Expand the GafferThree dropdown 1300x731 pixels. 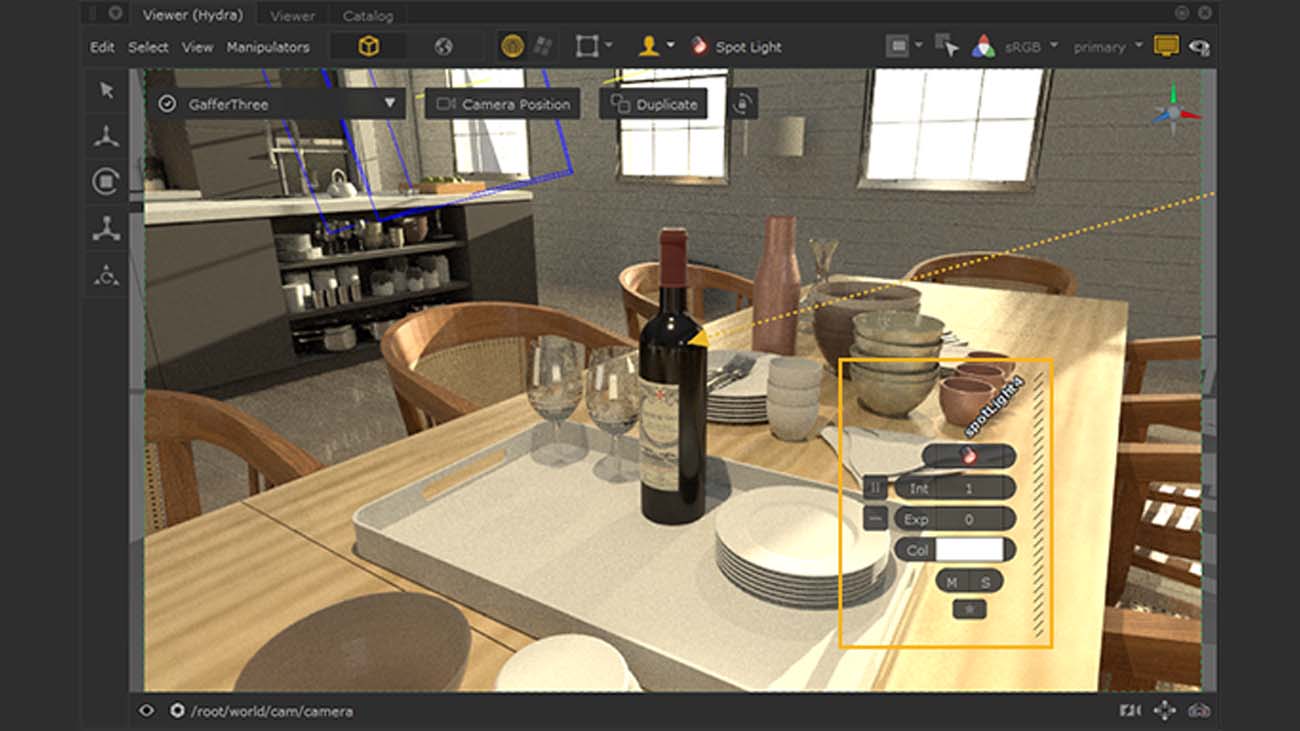coord(389,104)
